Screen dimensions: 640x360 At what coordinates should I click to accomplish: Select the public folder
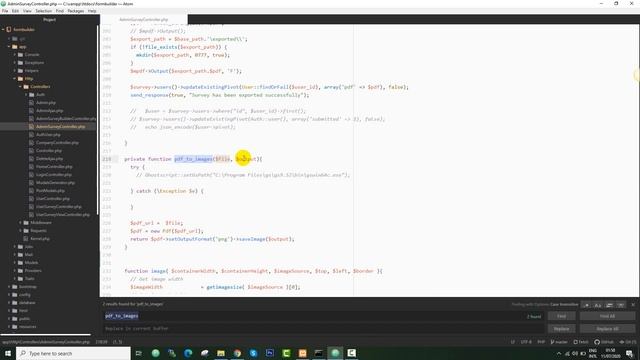pyautogui.click(x=24, y=319)
